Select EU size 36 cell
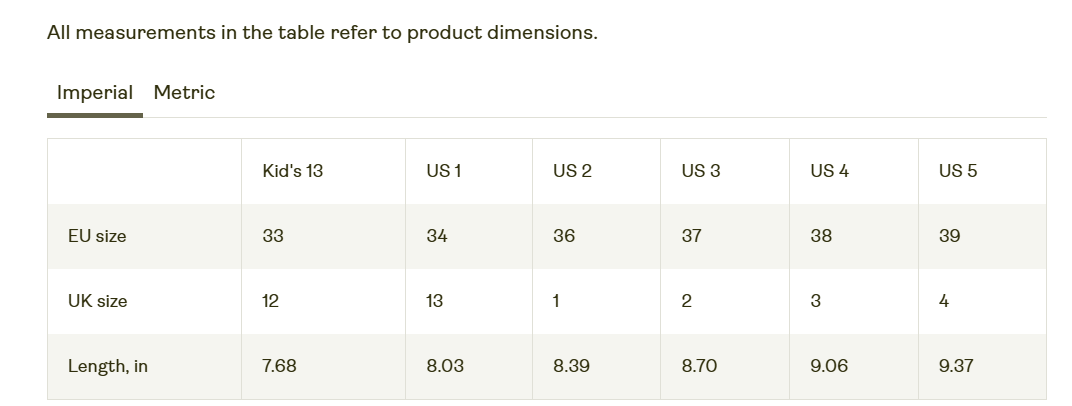This screenshot has width=1072, height=406. 564,236
